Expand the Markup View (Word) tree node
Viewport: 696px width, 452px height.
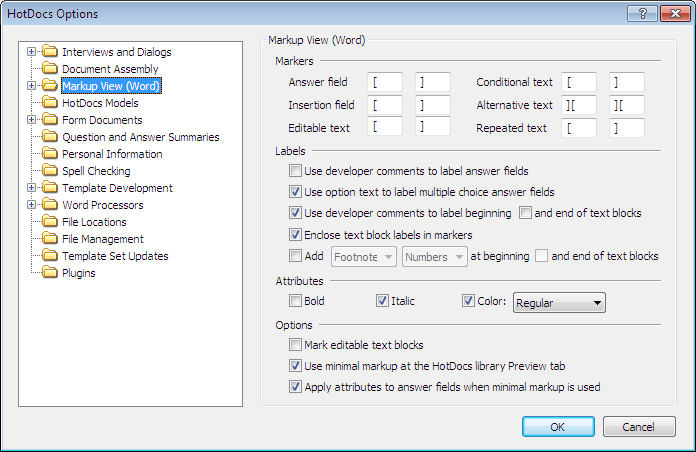point(31,85)
